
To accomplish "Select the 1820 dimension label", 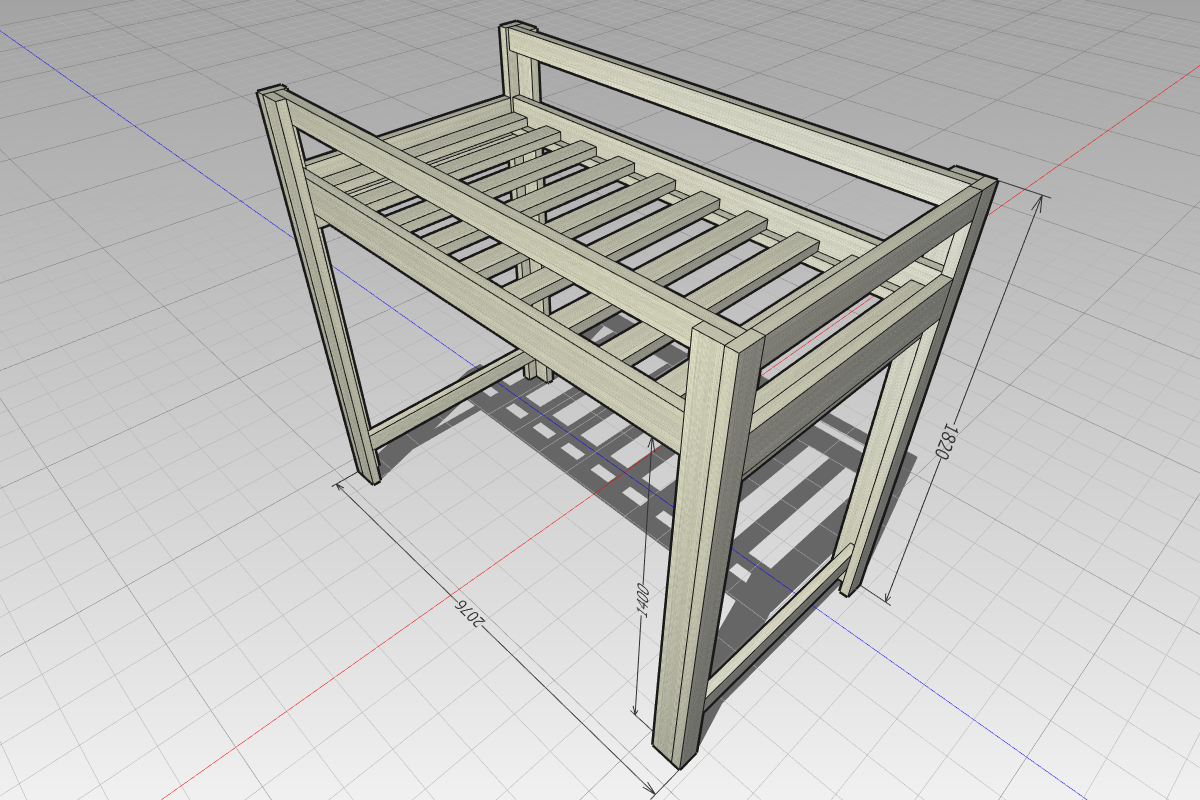I will pyautogui.click(x=945, y=441).
